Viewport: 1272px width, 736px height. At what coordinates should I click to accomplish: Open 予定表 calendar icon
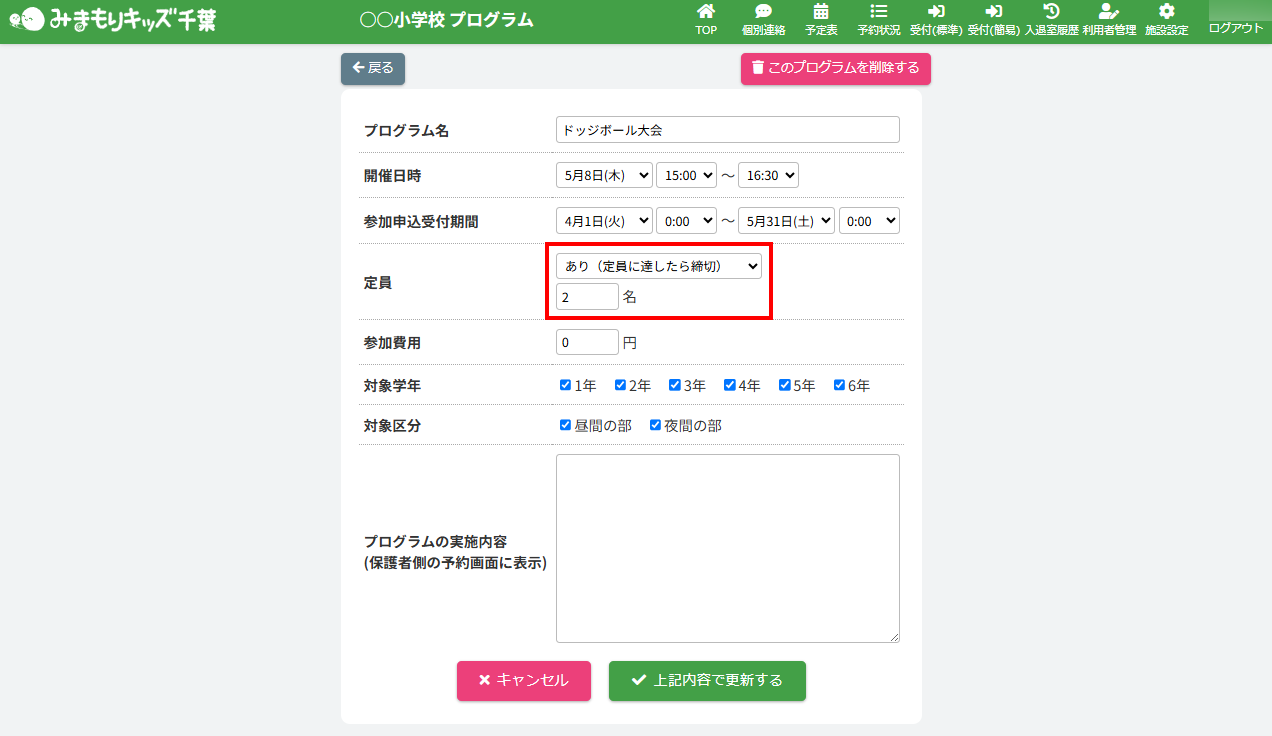click(821, 12)
